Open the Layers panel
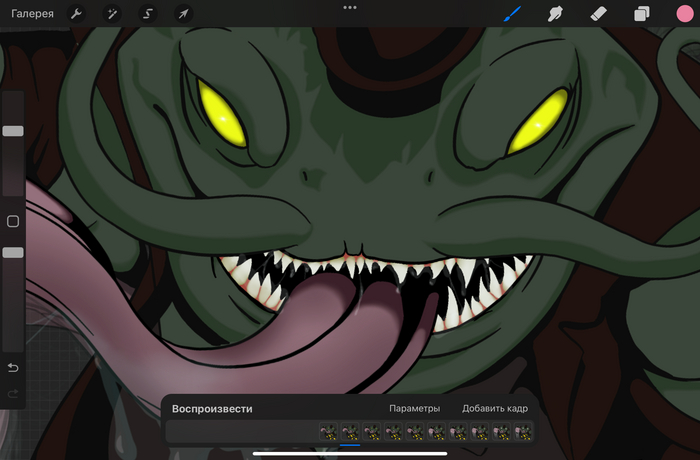The width and height of the screenshot is (700, 460). [642, 14]
